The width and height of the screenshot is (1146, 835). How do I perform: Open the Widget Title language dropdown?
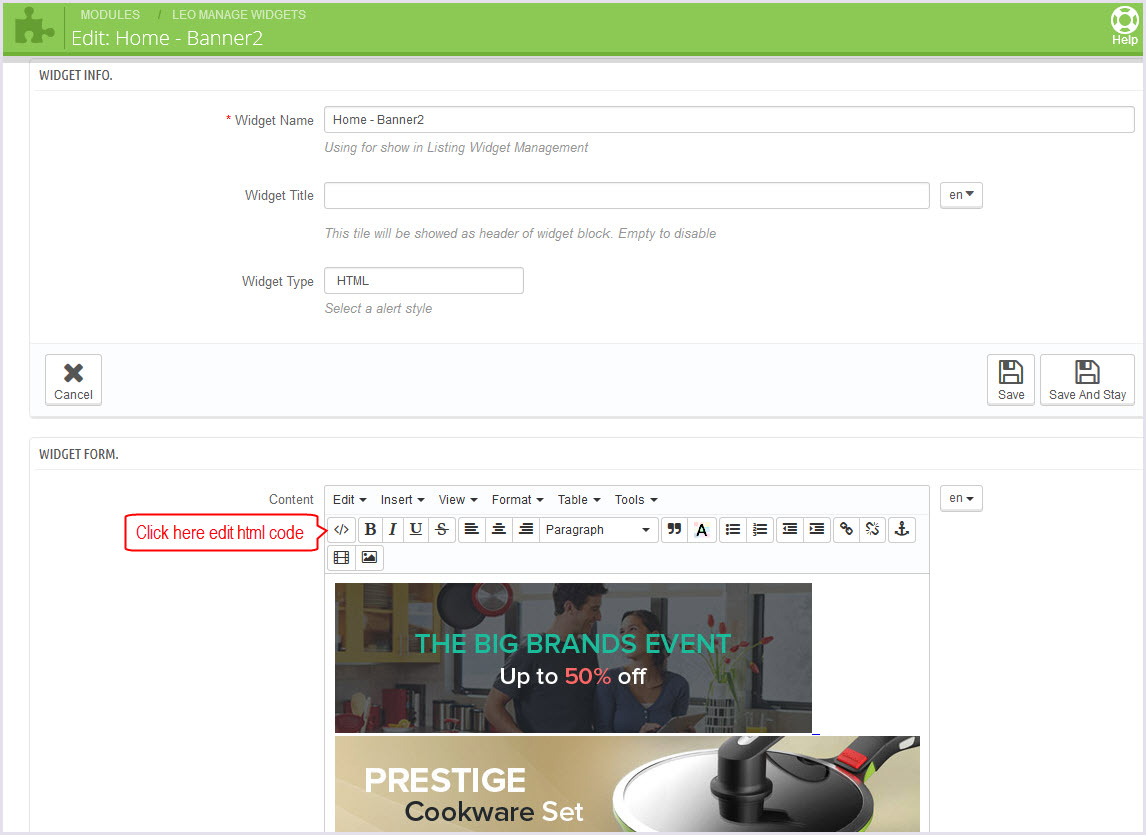(x=961, y=195)
